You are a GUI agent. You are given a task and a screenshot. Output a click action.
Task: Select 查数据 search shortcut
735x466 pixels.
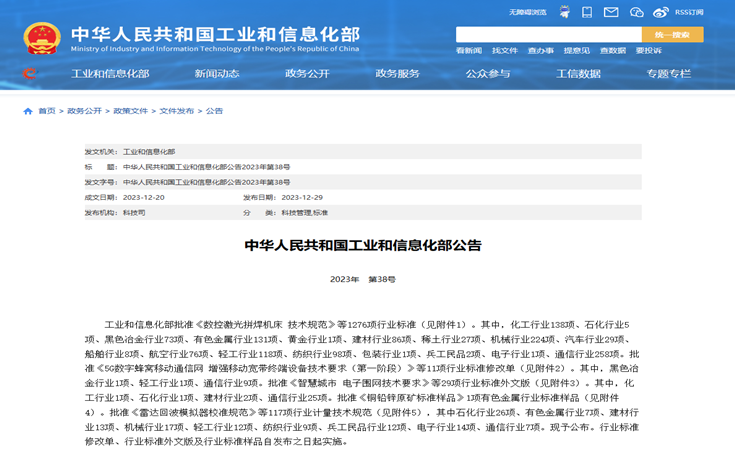(x=613, y=51)
